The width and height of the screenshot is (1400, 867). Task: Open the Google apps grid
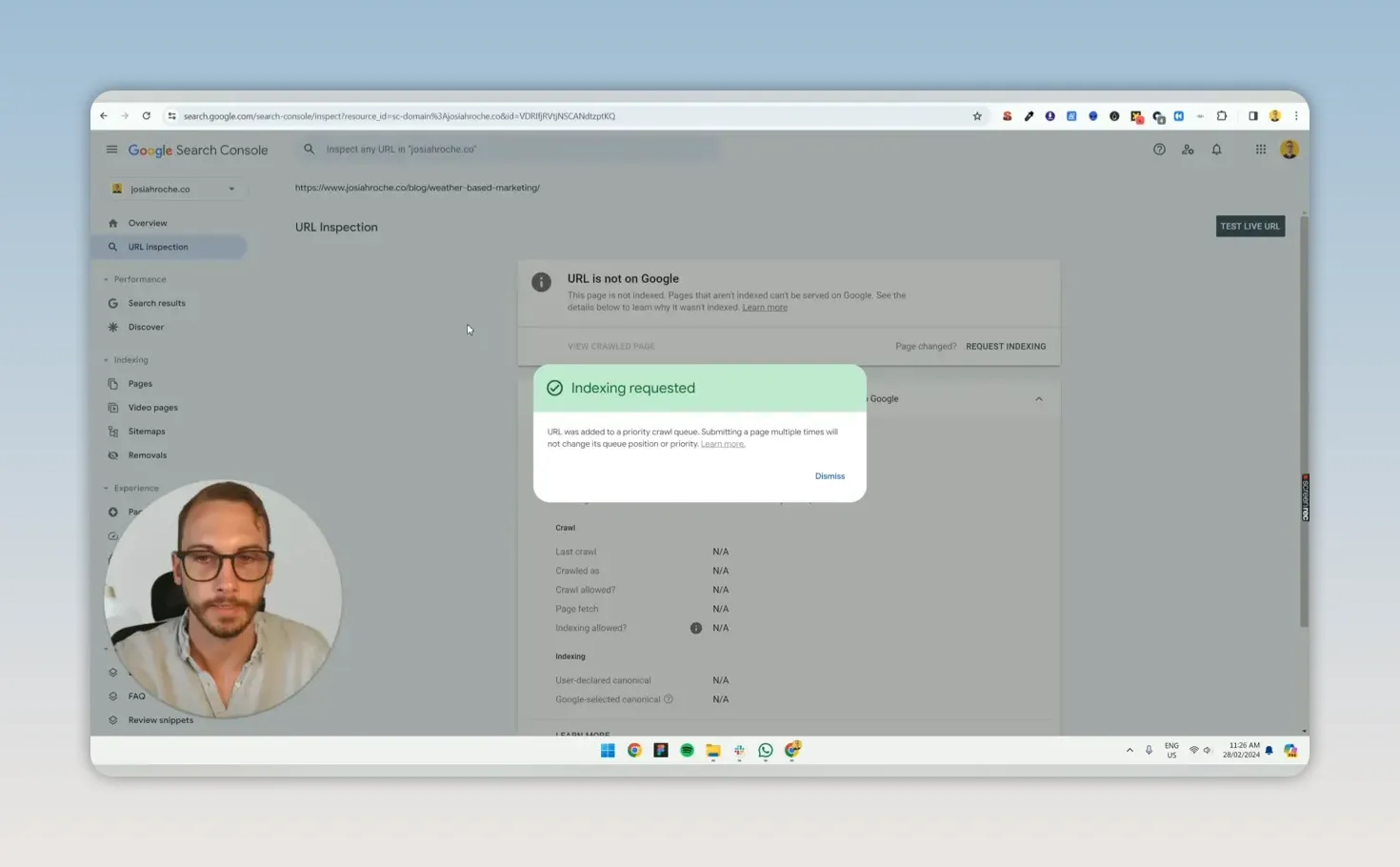[1260, 150]
